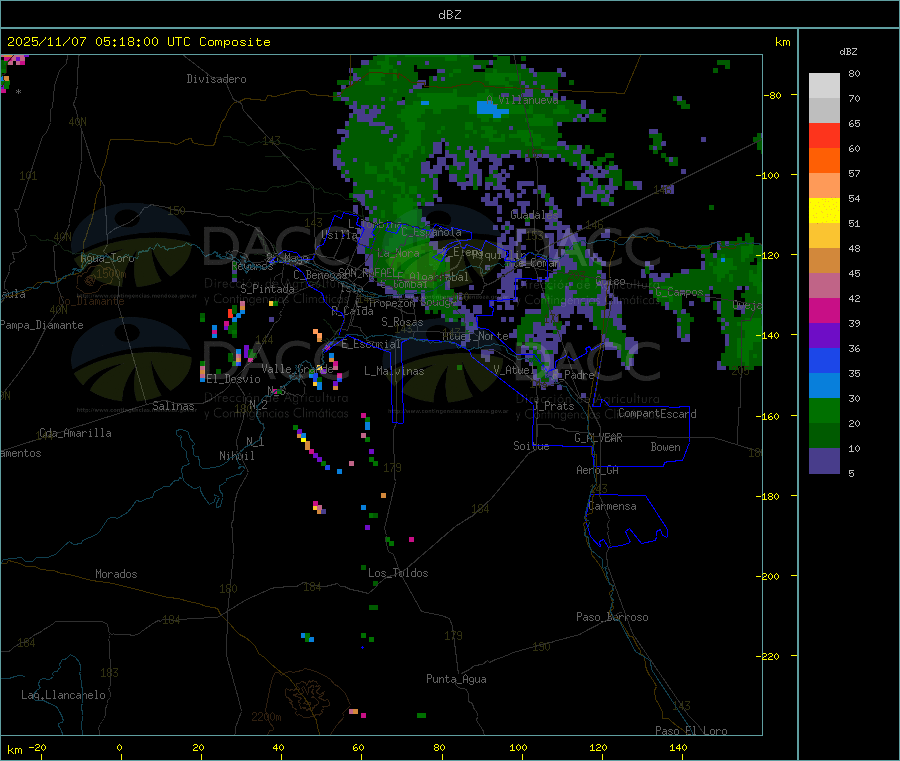Select the Agua_Toro label on the map
This screenshot has width=900, height=761.
(107, 258)
